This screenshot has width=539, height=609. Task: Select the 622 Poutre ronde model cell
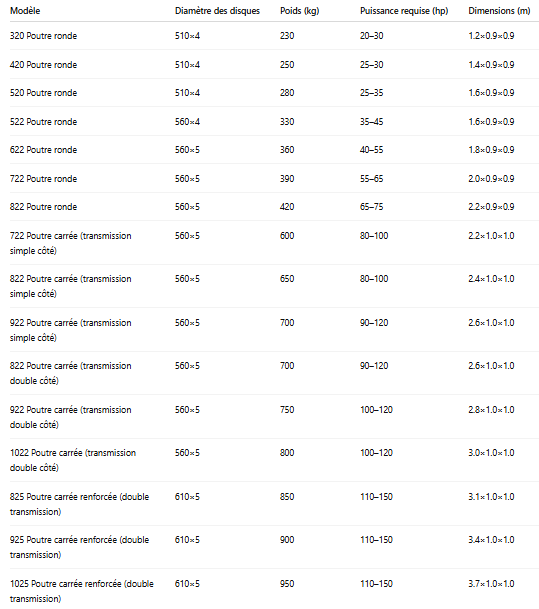coord(43,150)
